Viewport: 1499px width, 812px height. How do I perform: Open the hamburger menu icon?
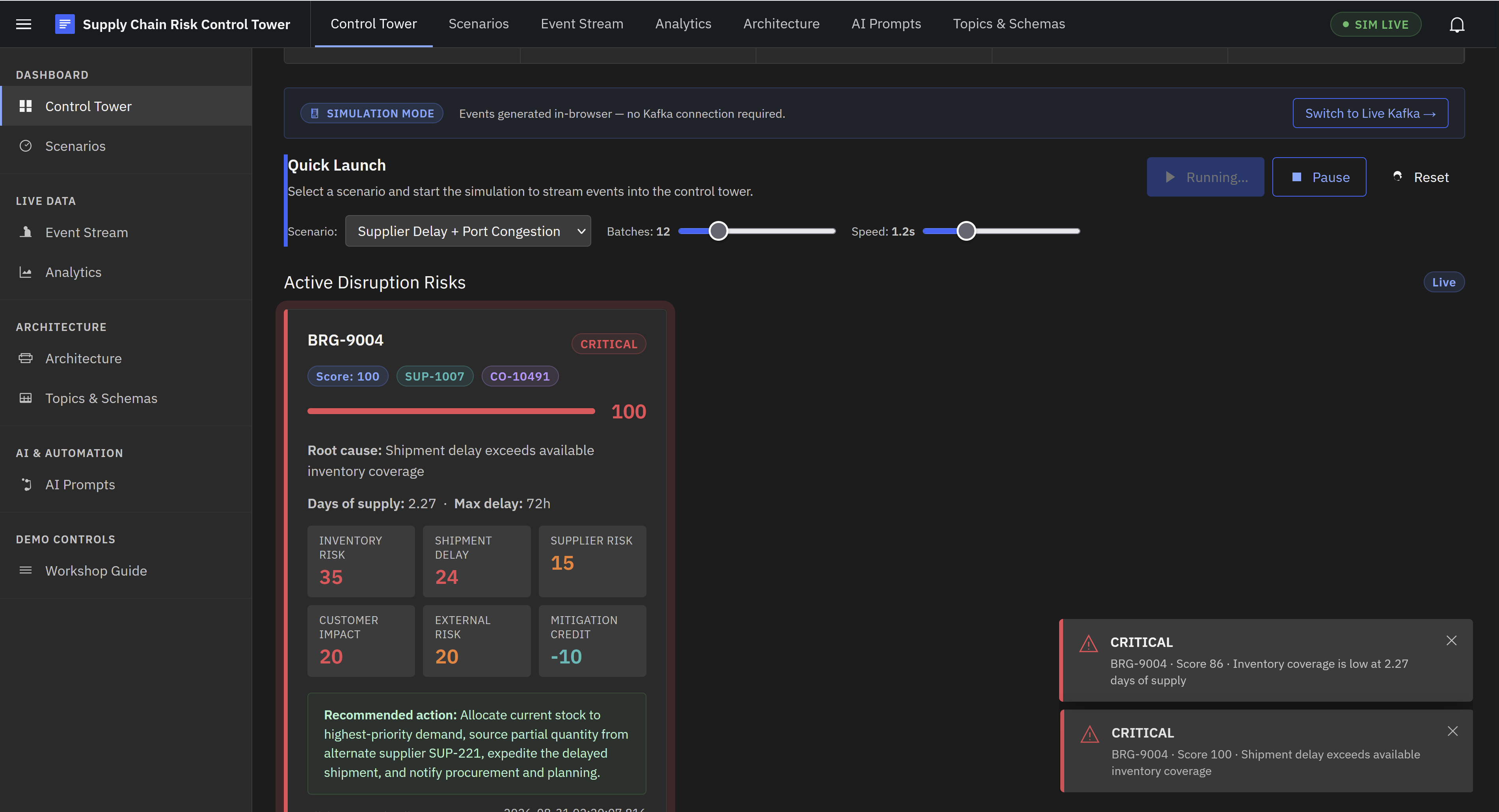tap(23, 24)
